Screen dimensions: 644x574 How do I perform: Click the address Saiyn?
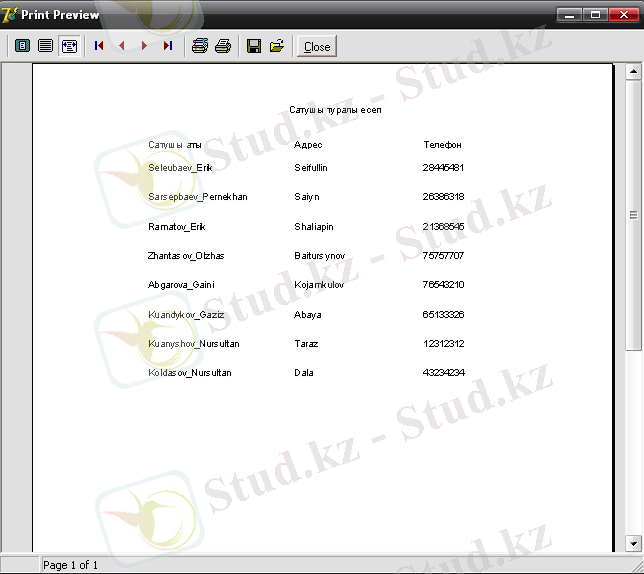click(307, 197)
